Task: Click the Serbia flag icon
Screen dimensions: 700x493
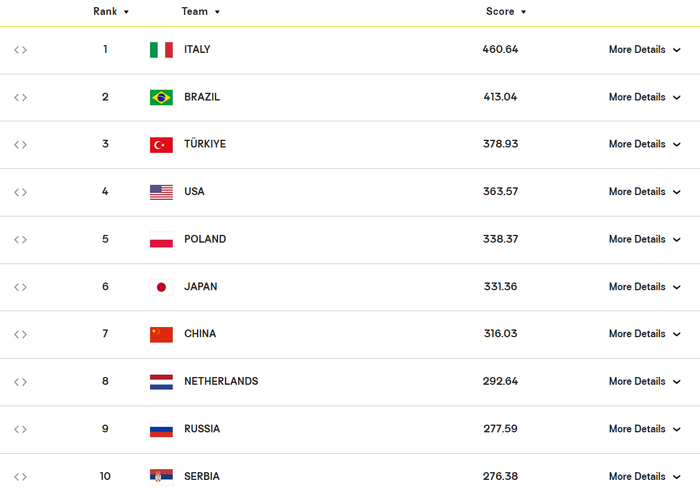Action: tap(161, 476)
